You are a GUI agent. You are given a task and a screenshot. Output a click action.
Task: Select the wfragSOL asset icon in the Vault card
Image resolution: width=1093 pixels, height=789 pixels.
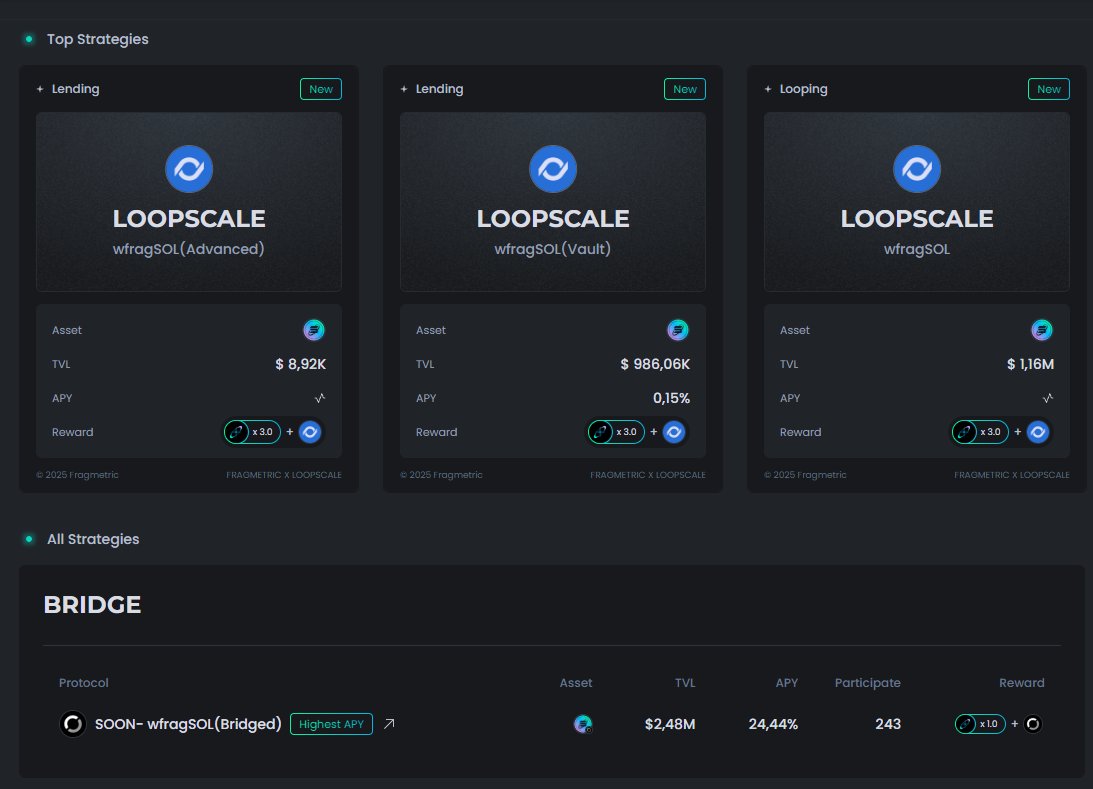(x=678, y=329)
